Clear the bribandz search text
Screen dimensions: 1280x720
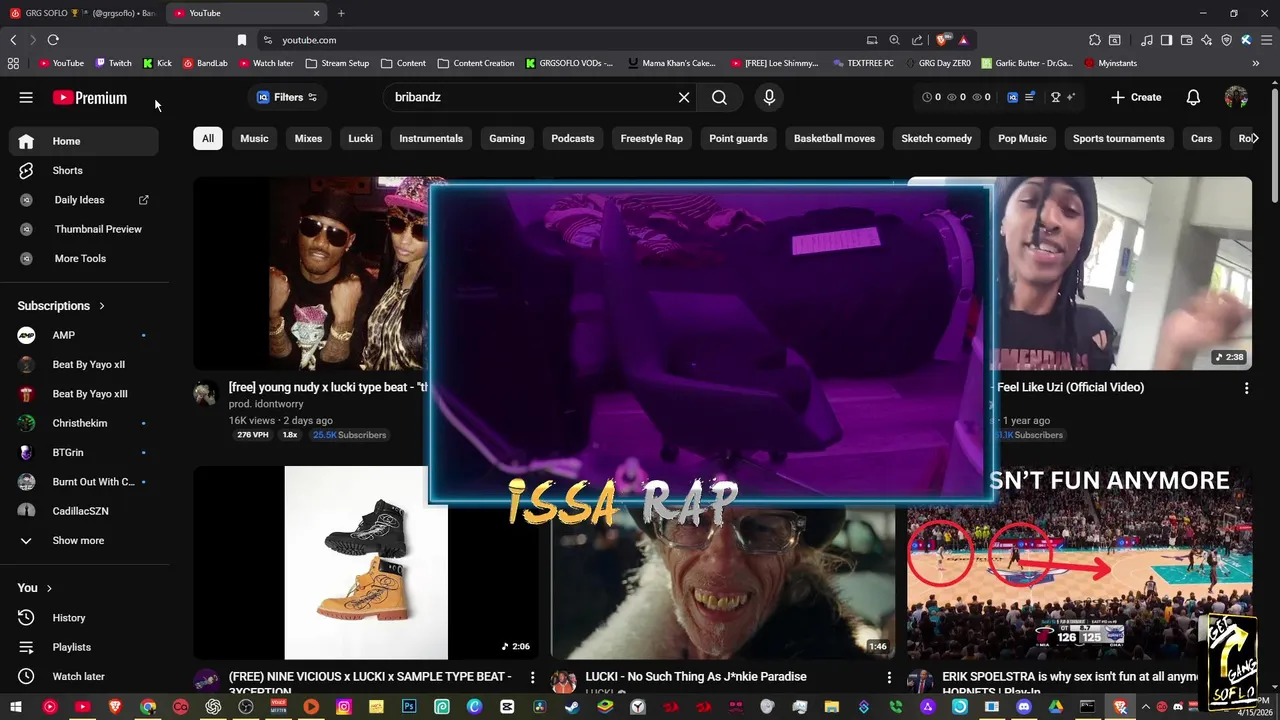(x=684, y=97)
